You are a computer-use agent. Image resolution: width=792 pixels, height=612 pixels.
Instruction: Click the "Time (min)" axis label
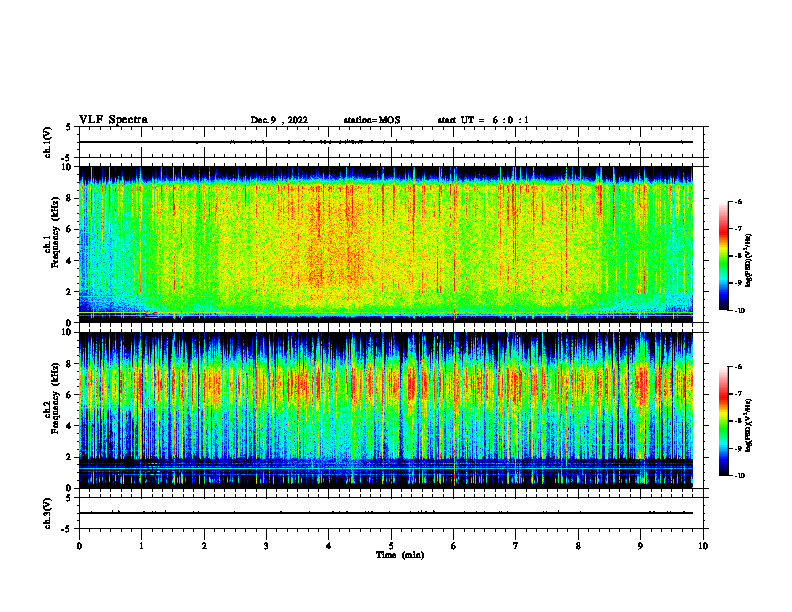[x=400, y=555]
